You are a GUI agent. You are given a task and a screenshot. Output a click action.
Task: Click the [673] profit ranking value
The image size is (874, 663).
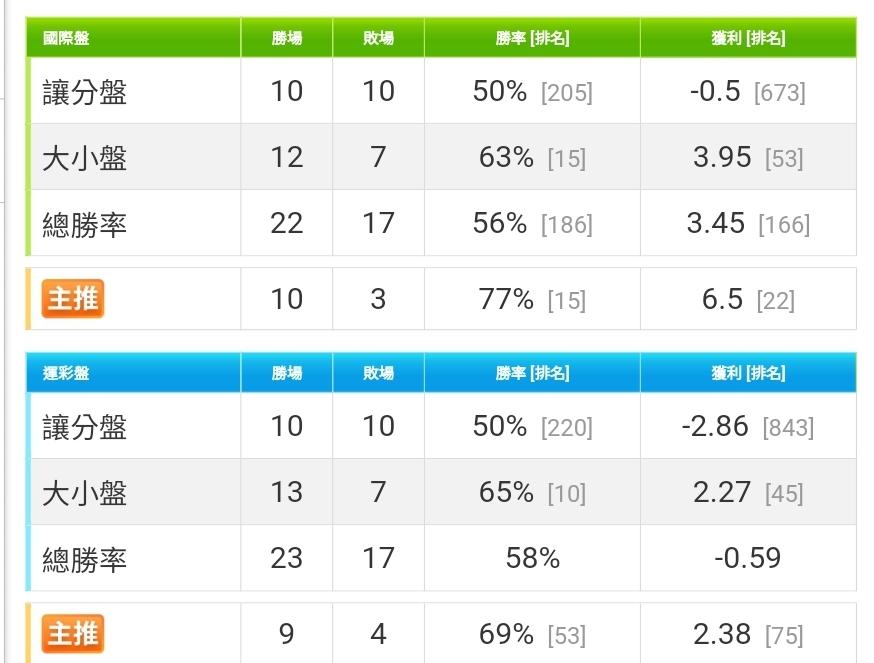pos(779,93)
